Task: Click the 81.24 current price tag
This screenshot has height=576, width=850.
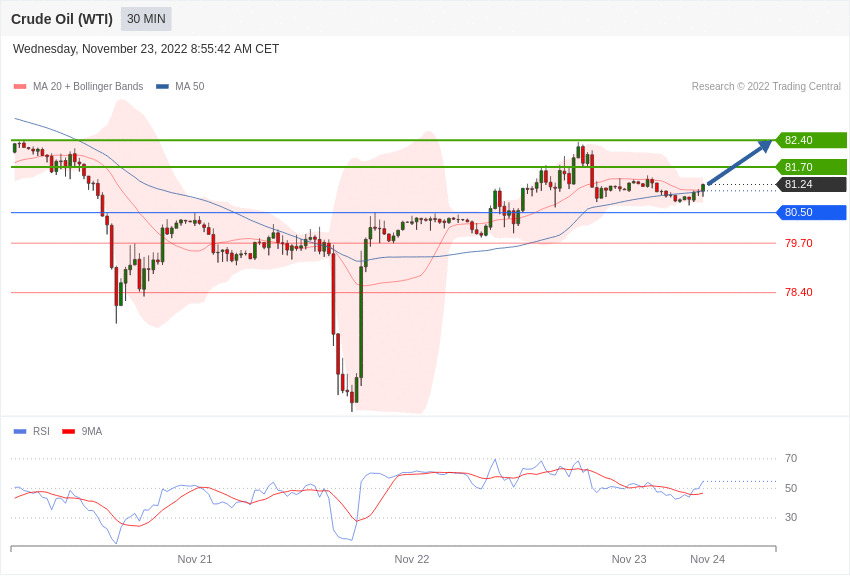Action: coord(812,184)
